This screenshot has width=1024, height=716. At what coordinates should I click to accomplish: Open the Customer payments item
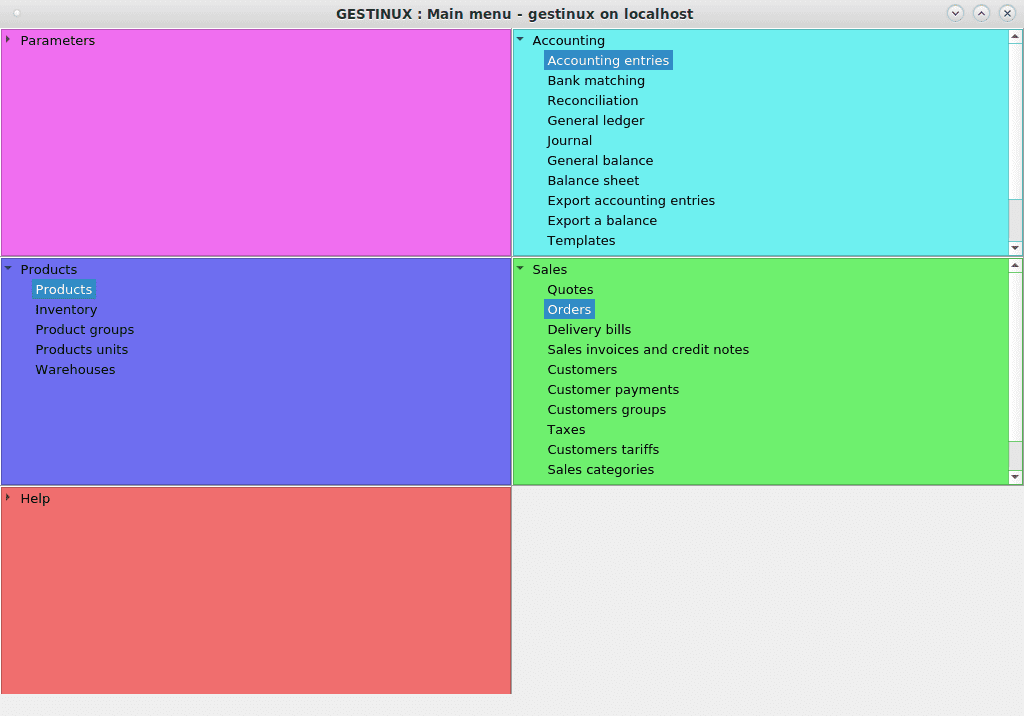[x=613, y=389]
